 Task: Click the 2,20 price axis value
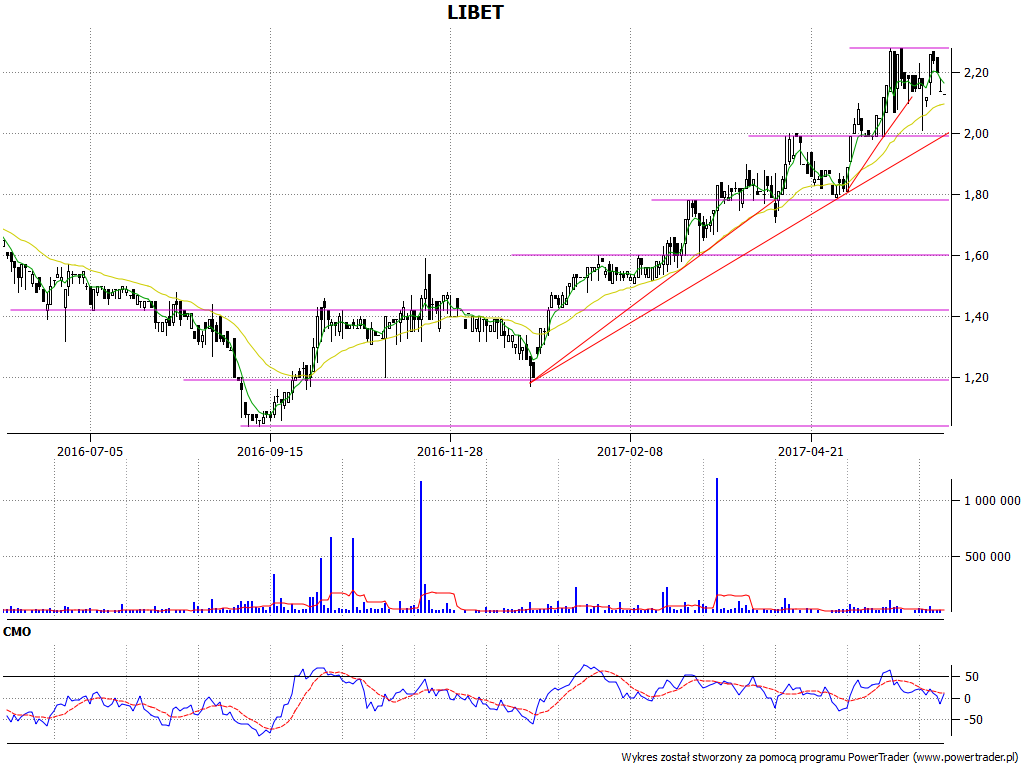coord(976,72)
